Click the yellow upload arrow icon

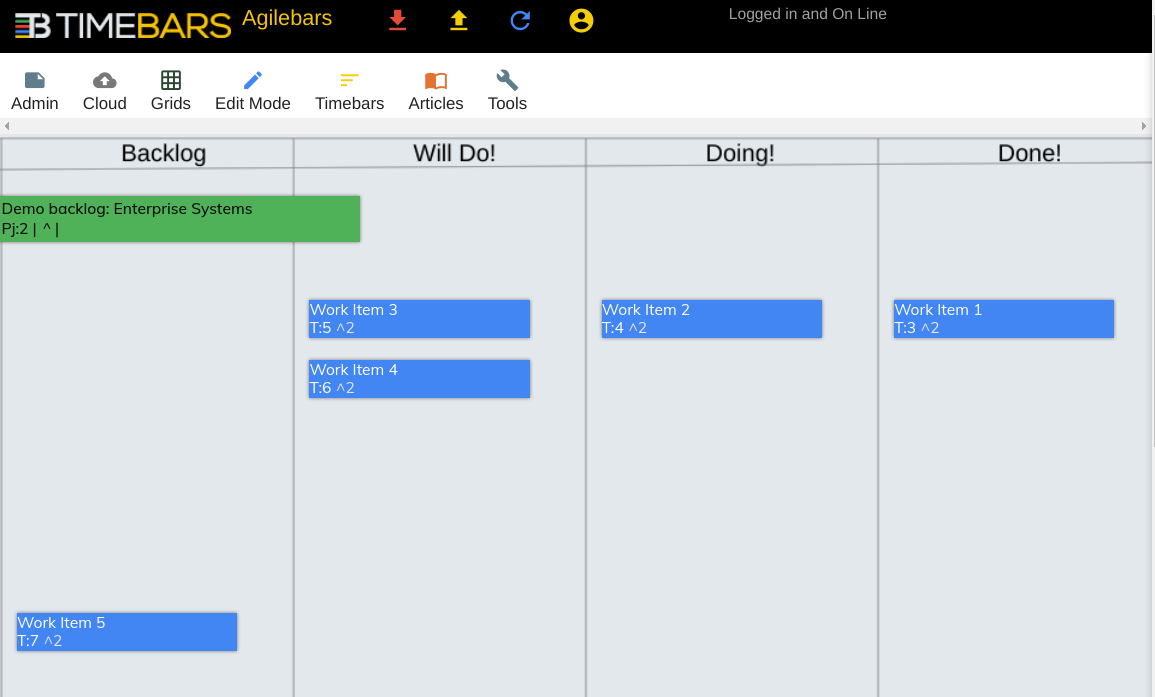[459, 20]
